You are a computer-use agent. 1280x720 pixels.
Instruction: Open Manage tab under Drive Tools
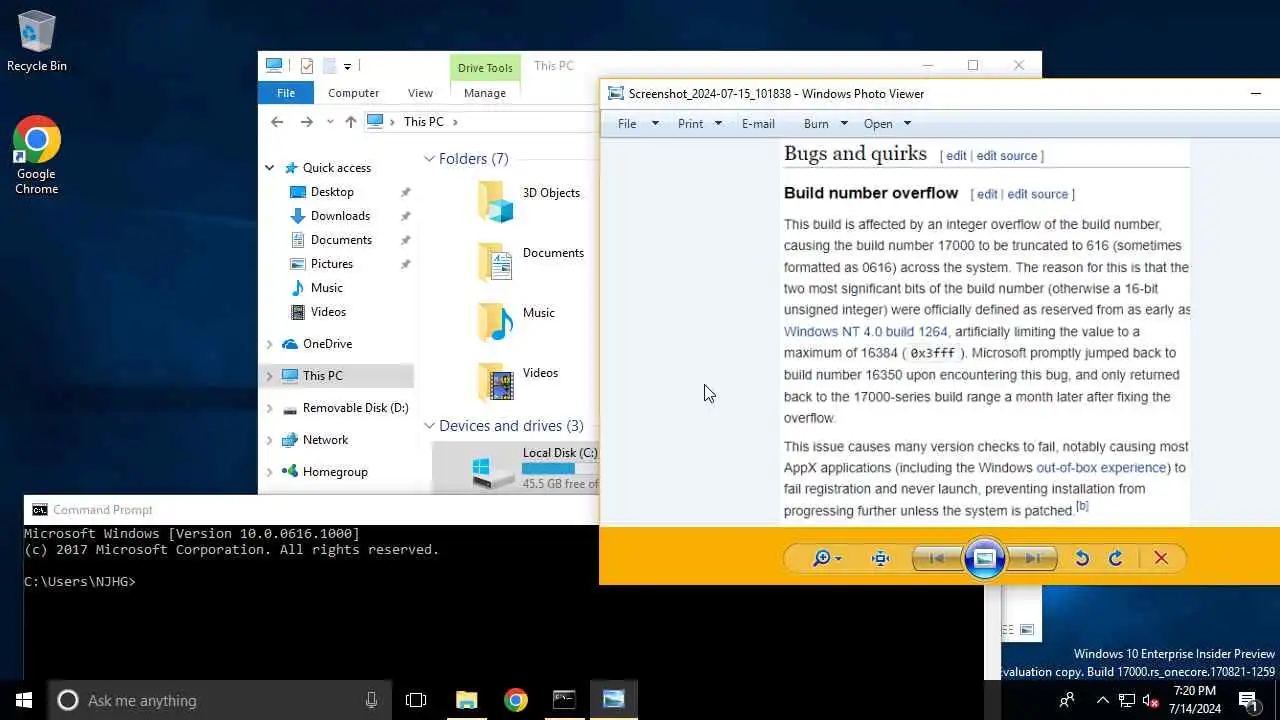tap(485, 93)
